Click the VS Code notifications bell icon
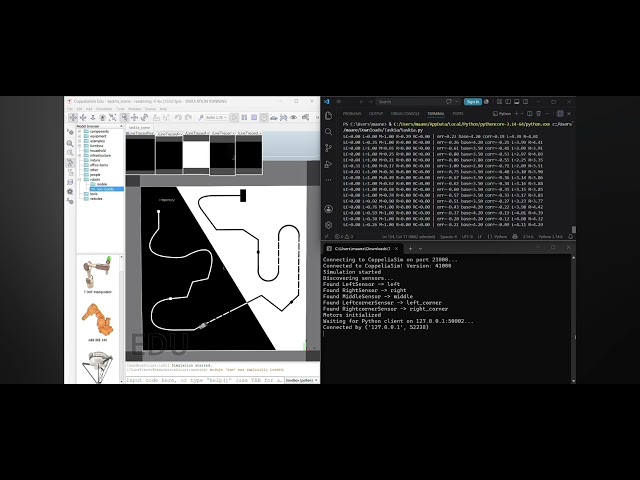Image resolution: width=640 pixels, height=480 pixels. [570, 236]
